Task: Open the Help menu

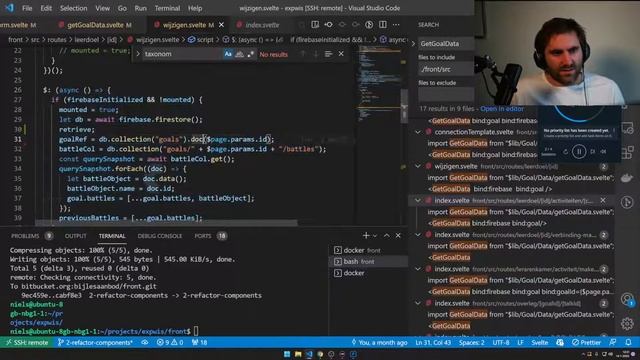Action: point(195,8)
